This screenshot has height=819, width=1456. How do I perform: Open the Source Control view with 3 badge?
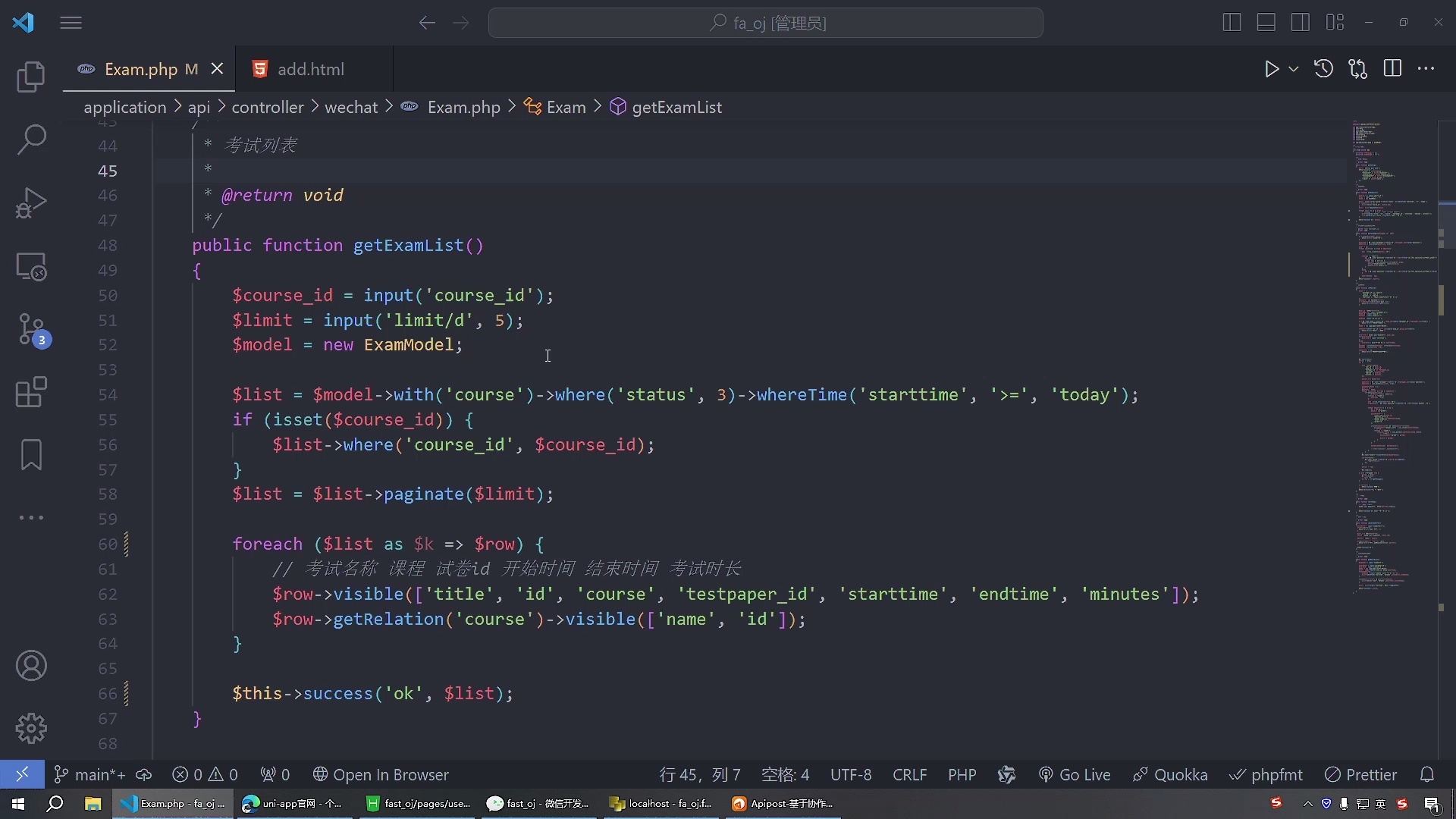click(31, 330)
